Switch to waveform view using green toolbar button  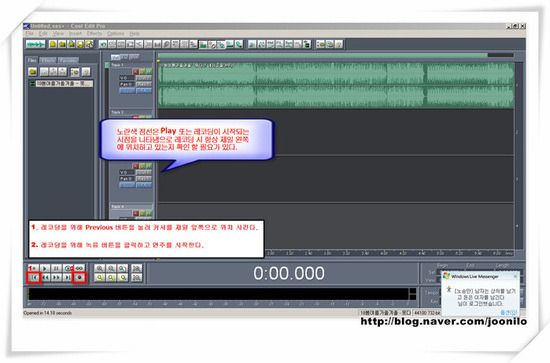click(35, 44)
